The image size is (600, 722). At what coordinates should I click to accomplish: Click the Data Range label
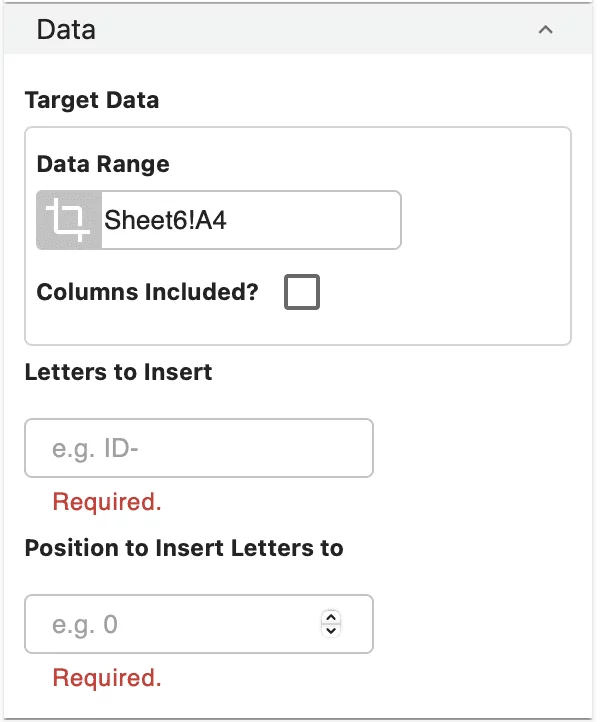point(103,164)
